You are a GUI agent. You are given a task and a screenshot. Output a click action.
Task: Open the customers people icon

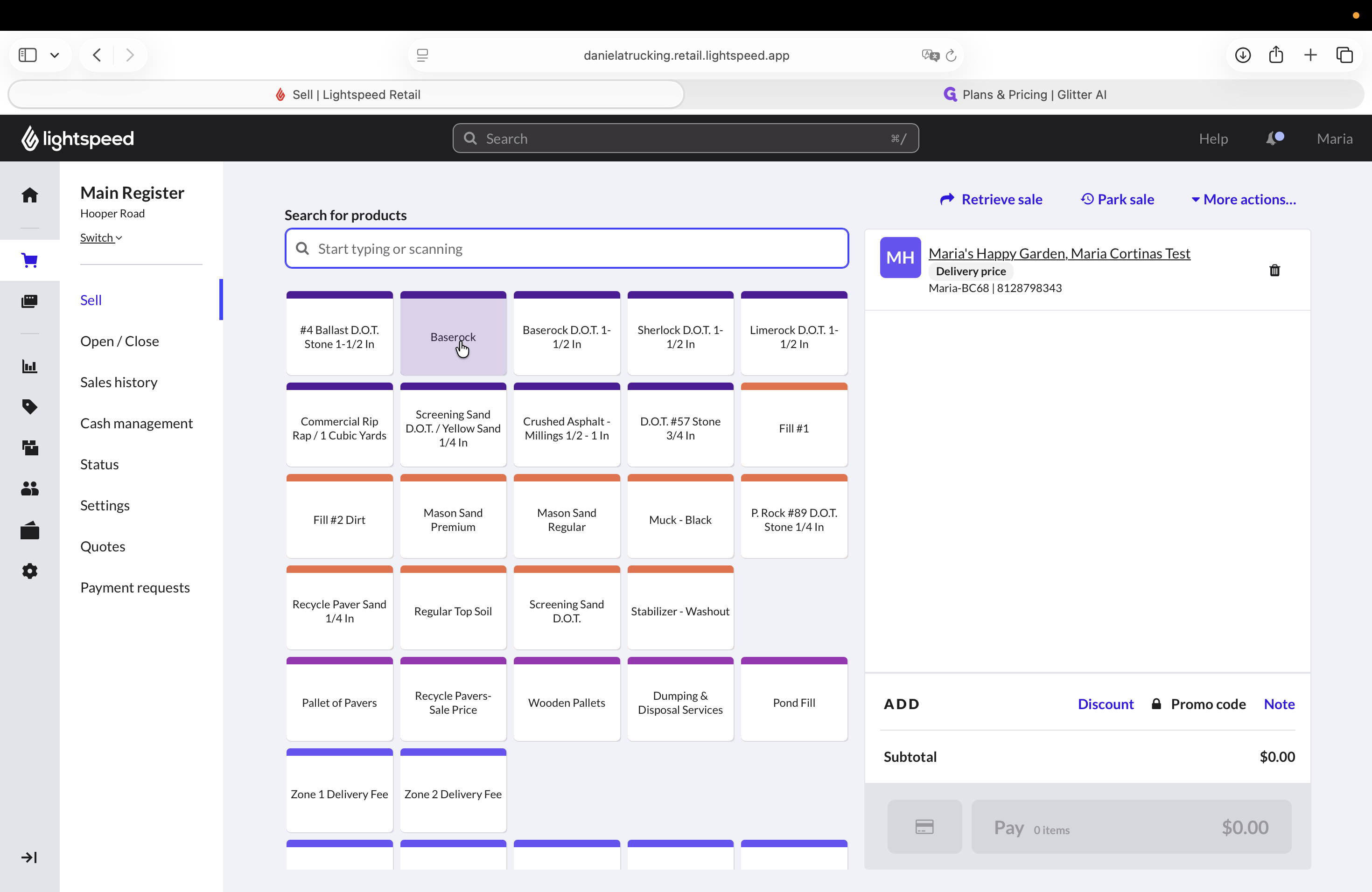pyautogui.click(x=29, y=488)
